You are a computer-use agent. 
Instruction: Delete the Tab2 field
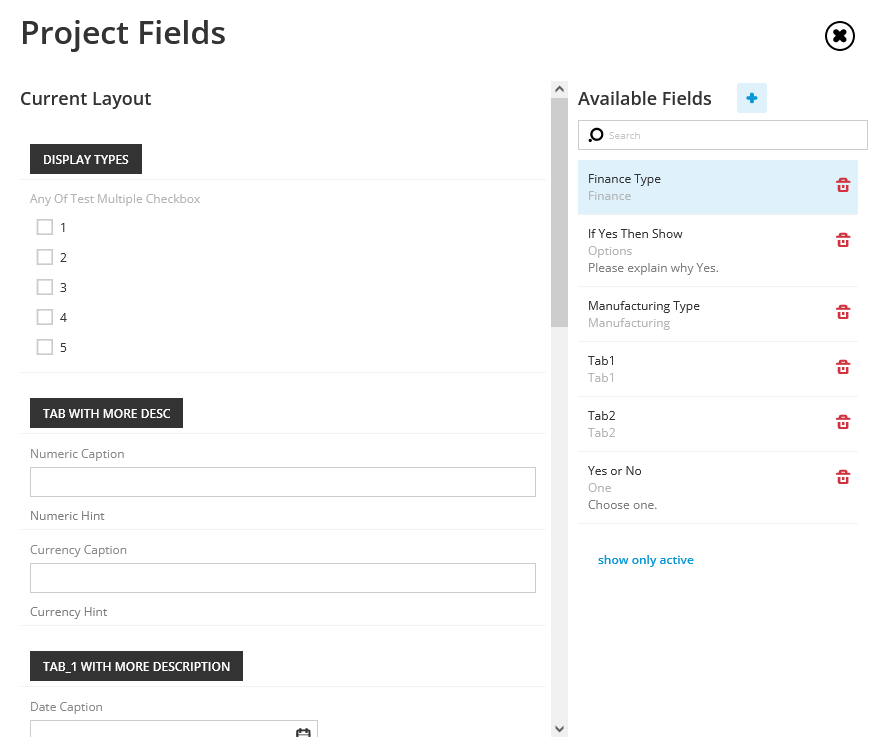click(x=843, y=422)
